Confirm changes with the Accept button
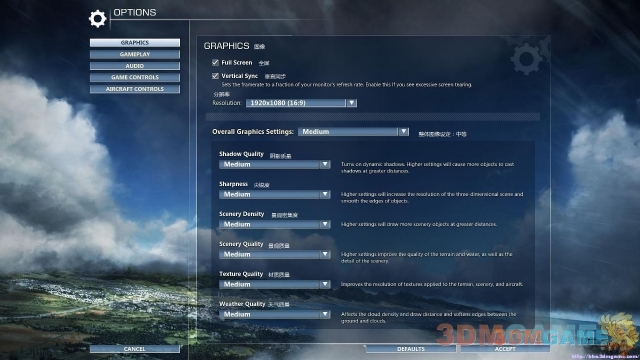The width and height of the screenshot is (640, 360). (x=505, y=349)
